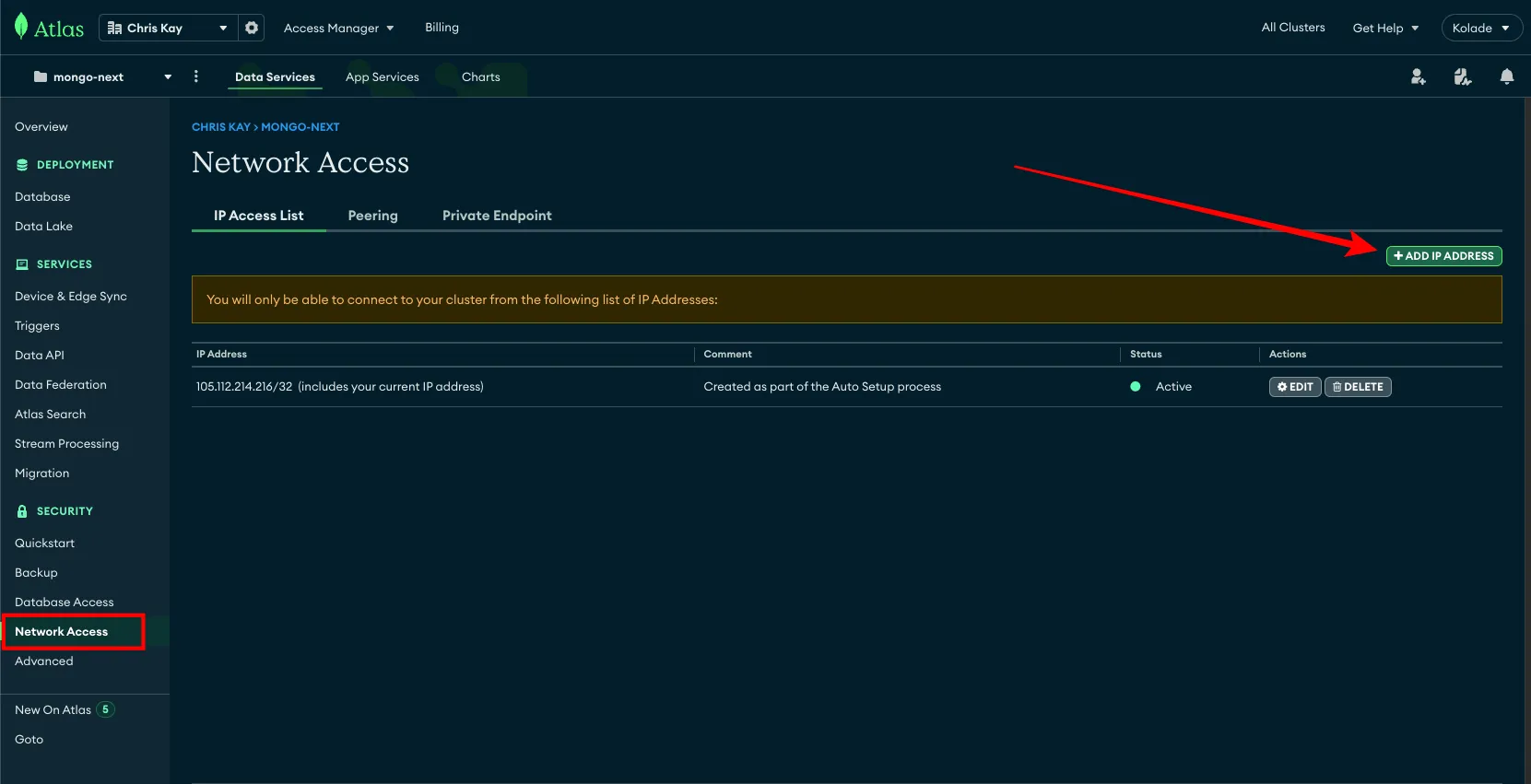Click MONGO-NEXT breadcrumb link
Viewport: 1531px width, 784px height.
pyautogui.click(x=300, y=127)
